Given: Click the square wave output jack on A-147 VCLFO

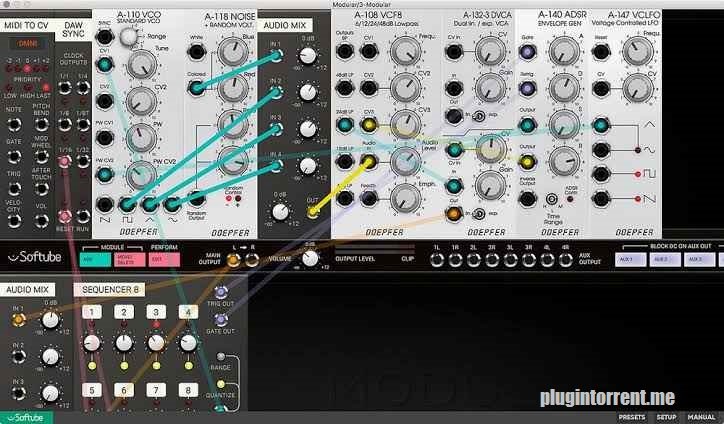Looking at the screenshot, I should click(601, 174).
